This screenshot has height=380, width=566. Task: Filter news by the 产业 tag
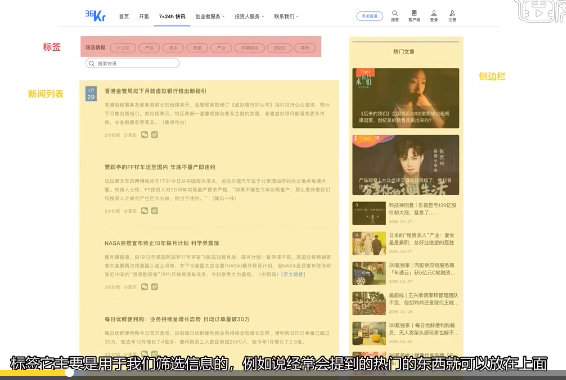pos(221,48)
